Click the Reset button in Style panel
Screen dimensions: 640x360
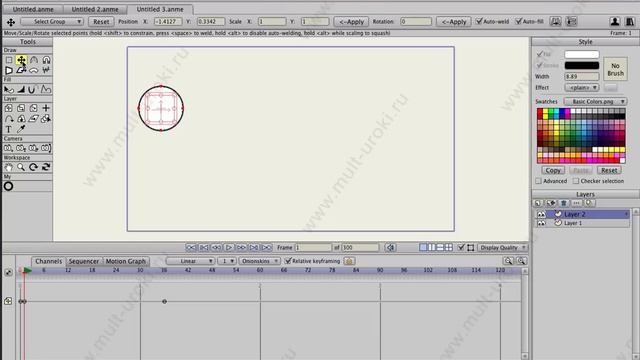[x=609, y=170]
